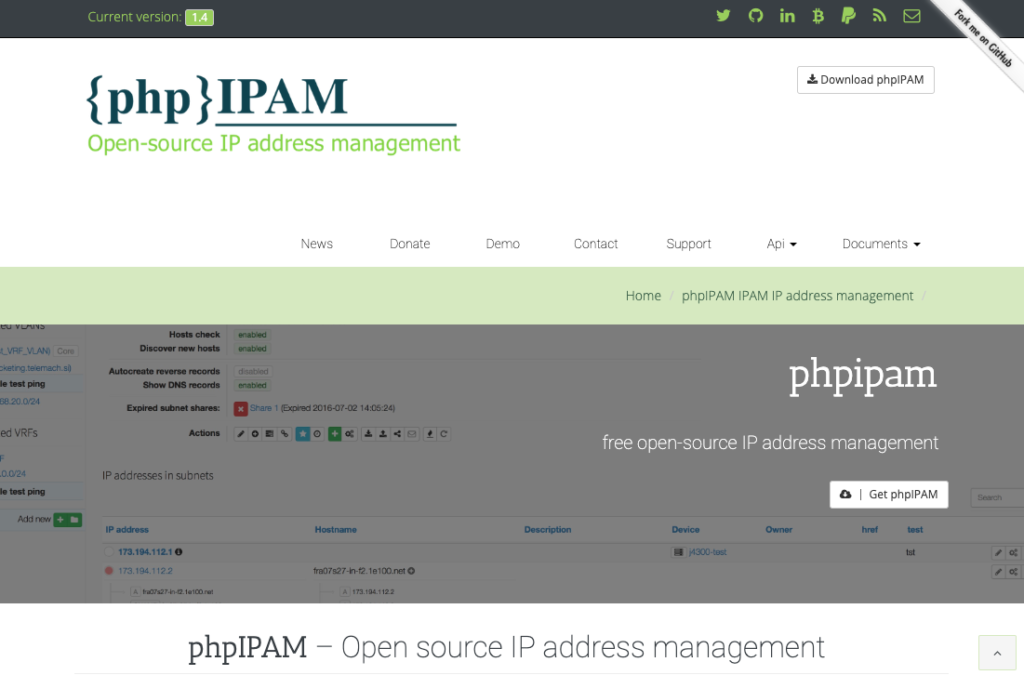Image resolution: width=1024 pixels, height=675 pixels.
Task: Click the refresh icon at the end of Actions
Action: (x=443, y=433)
